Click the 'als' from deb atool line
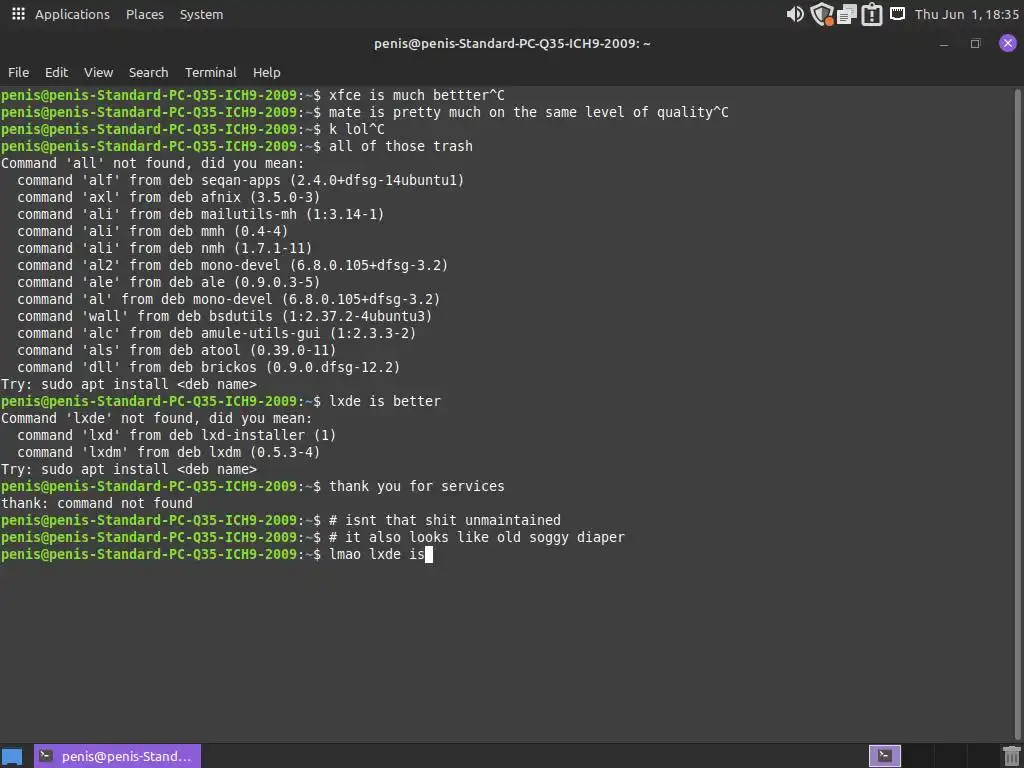 176,350
